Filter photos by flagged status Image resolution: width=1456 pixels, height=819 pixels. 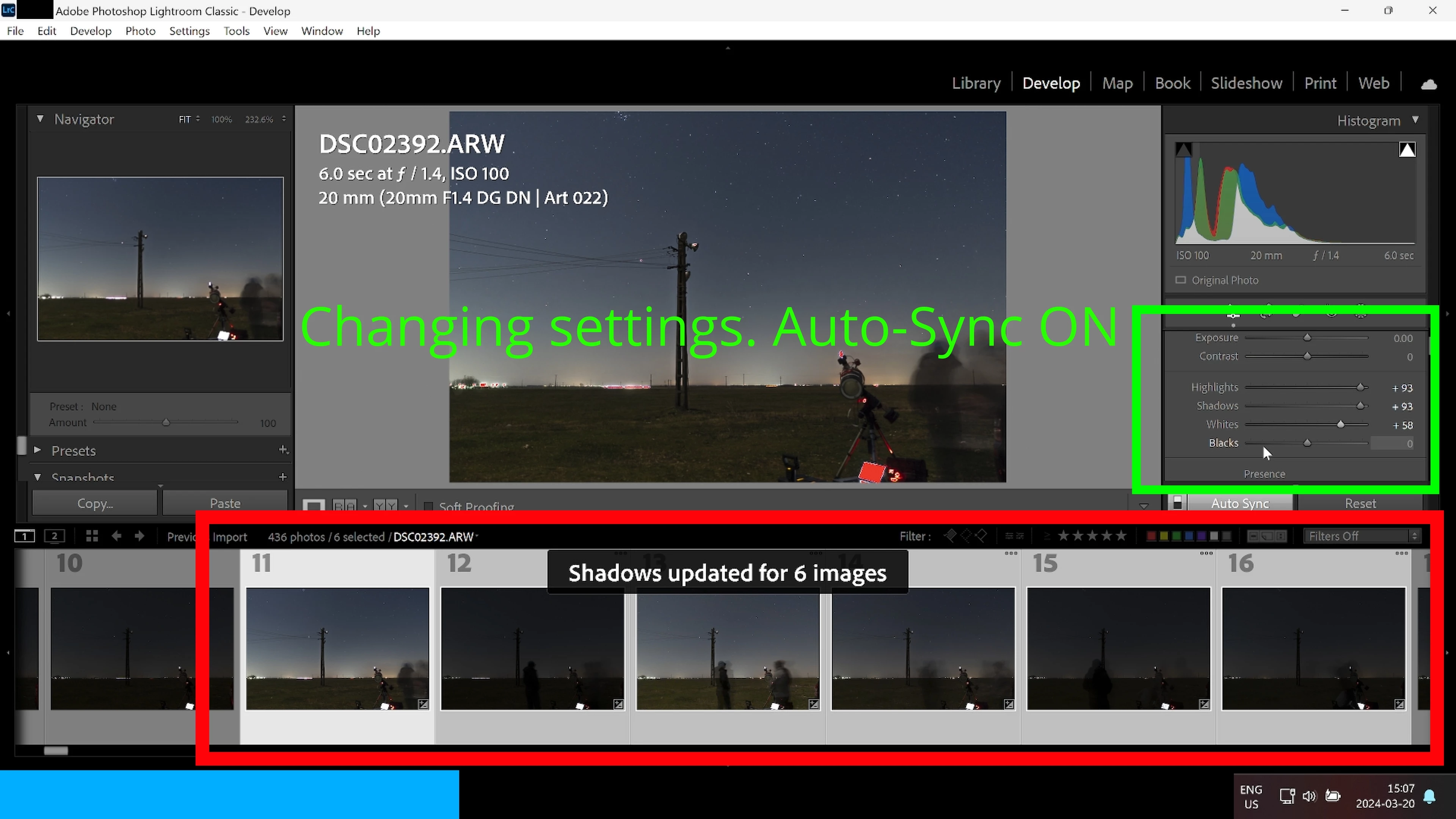coord(951,536)
